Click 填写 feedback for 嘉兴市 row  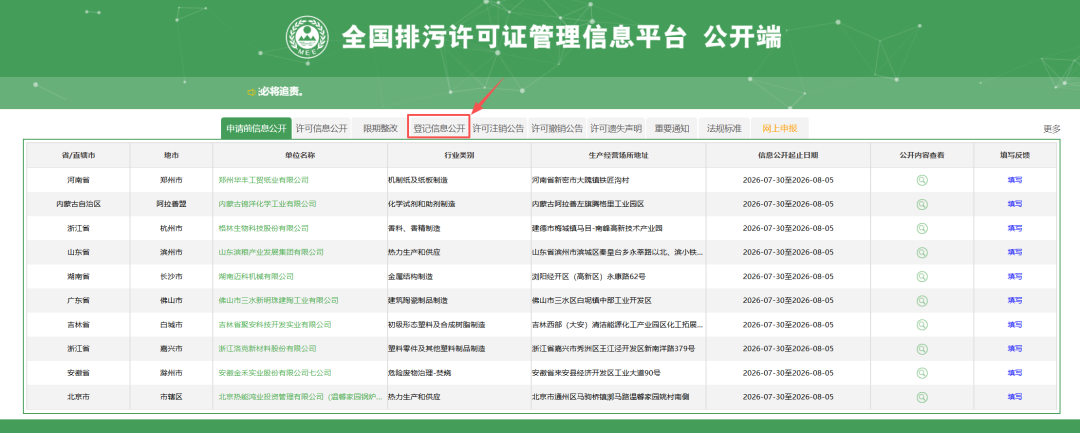pyautogui.click(x=1015, y=349)
